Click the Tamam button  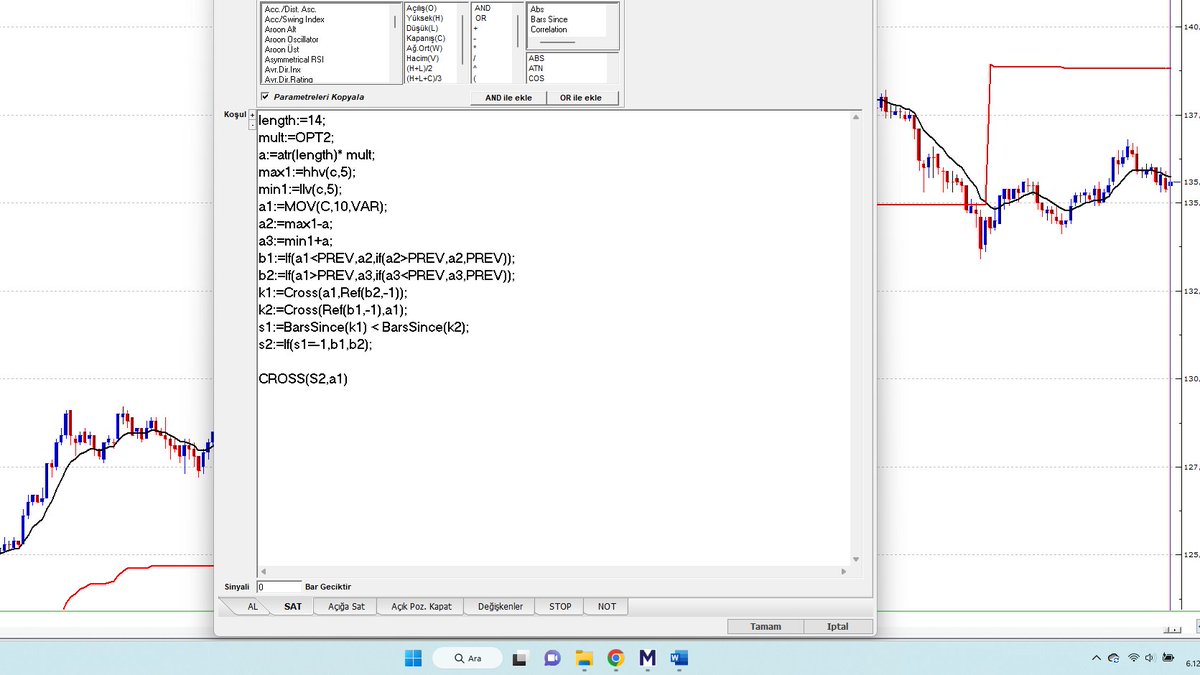pos(765,627)
